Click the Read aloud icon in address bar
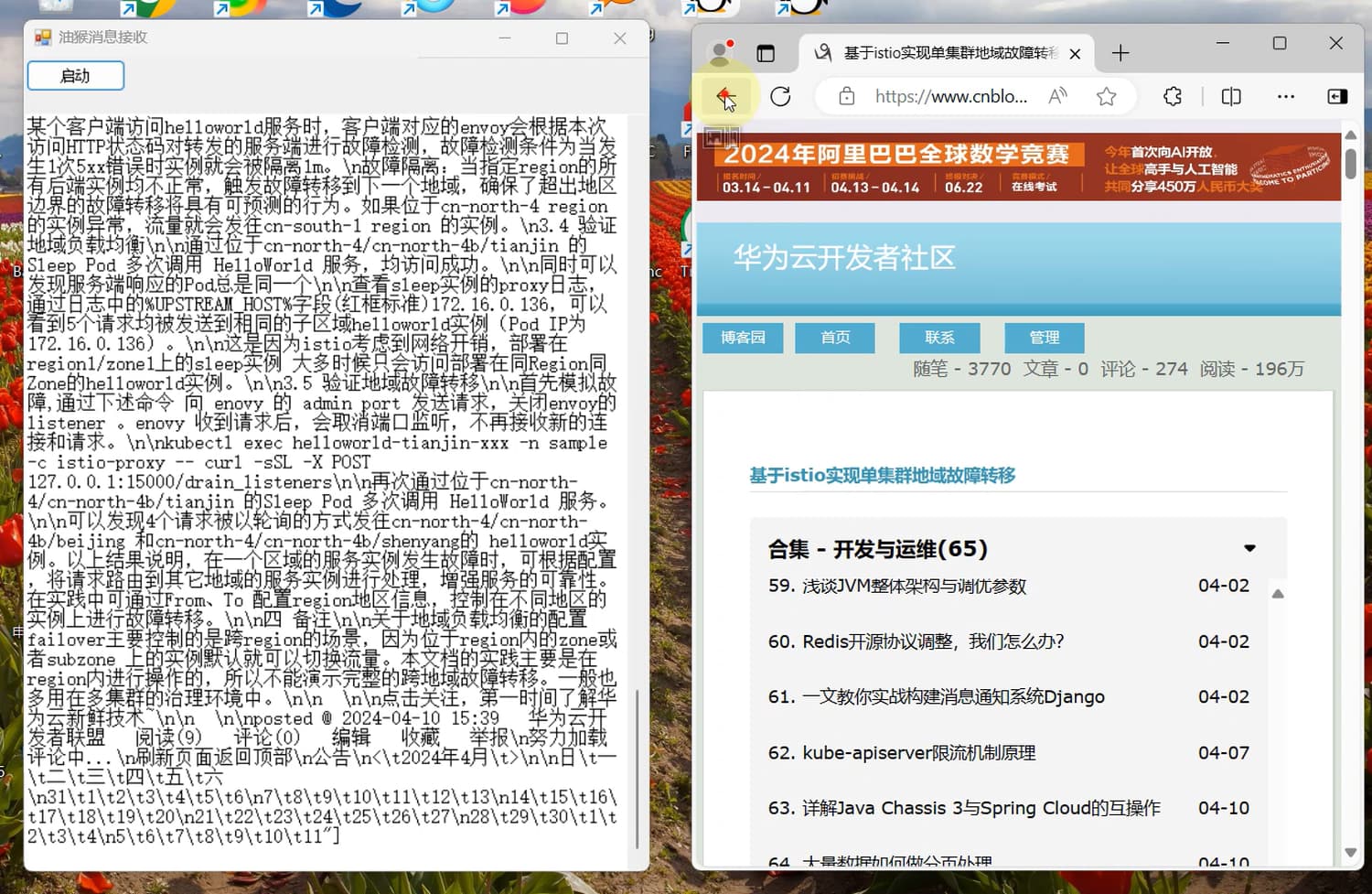 pyautogui.click(x=1057, y=96)
